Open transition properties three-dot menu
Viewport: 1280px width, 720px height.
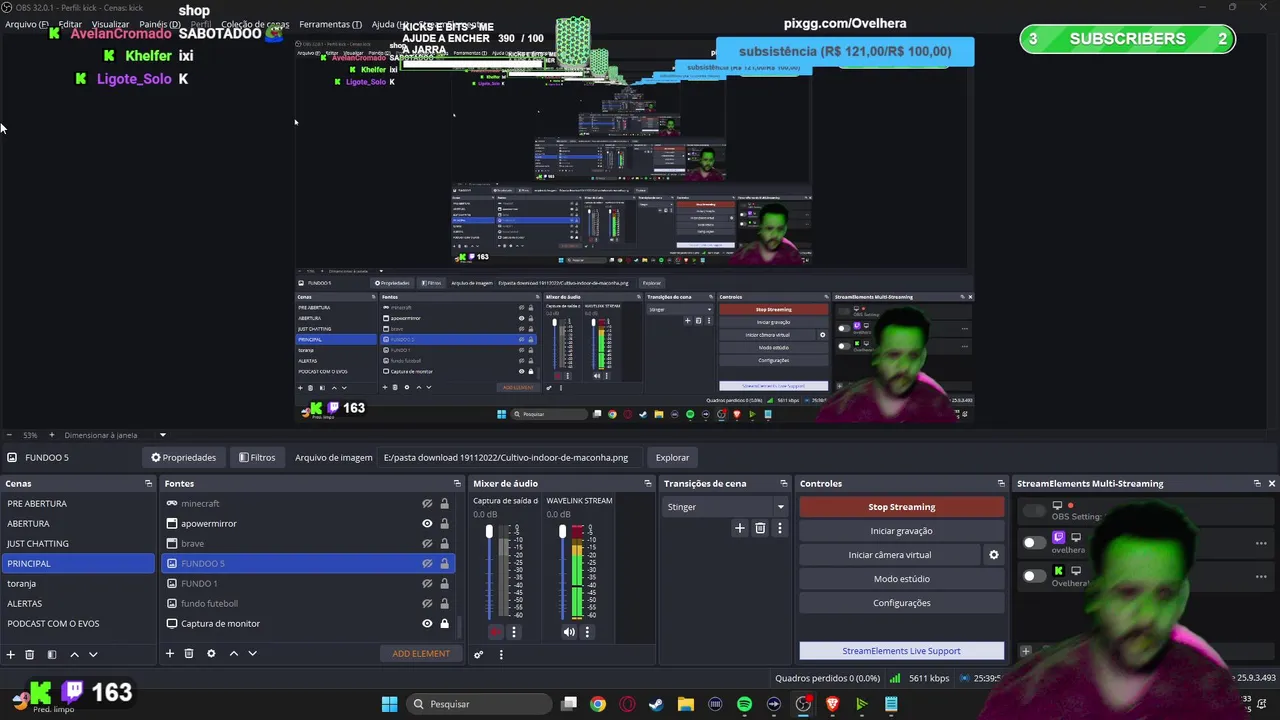click(780, 528)
